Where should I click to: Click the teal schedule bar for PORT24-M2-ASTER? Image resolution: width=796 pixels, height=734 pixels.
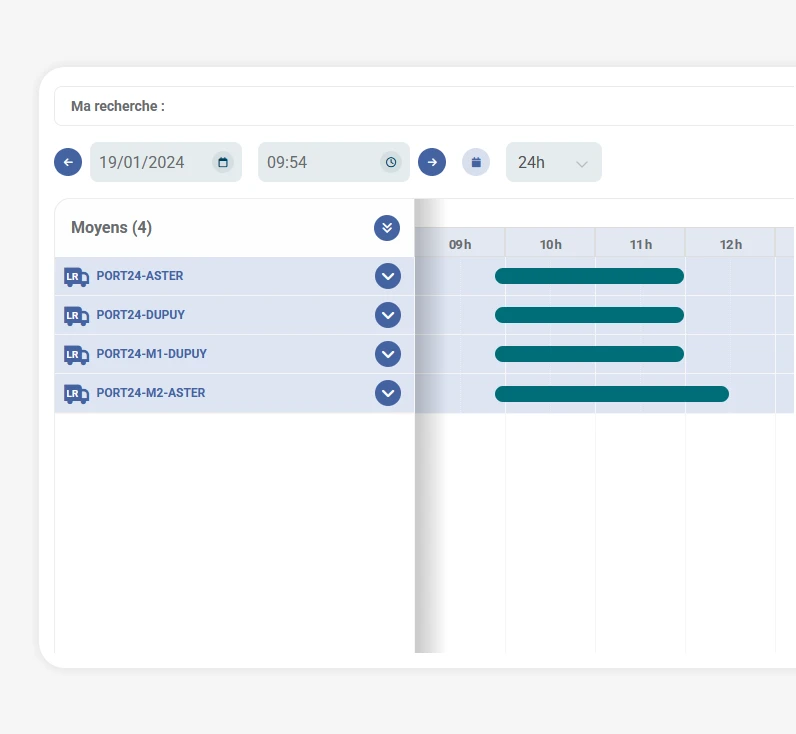pyautogui.click(x=612, y=394)
